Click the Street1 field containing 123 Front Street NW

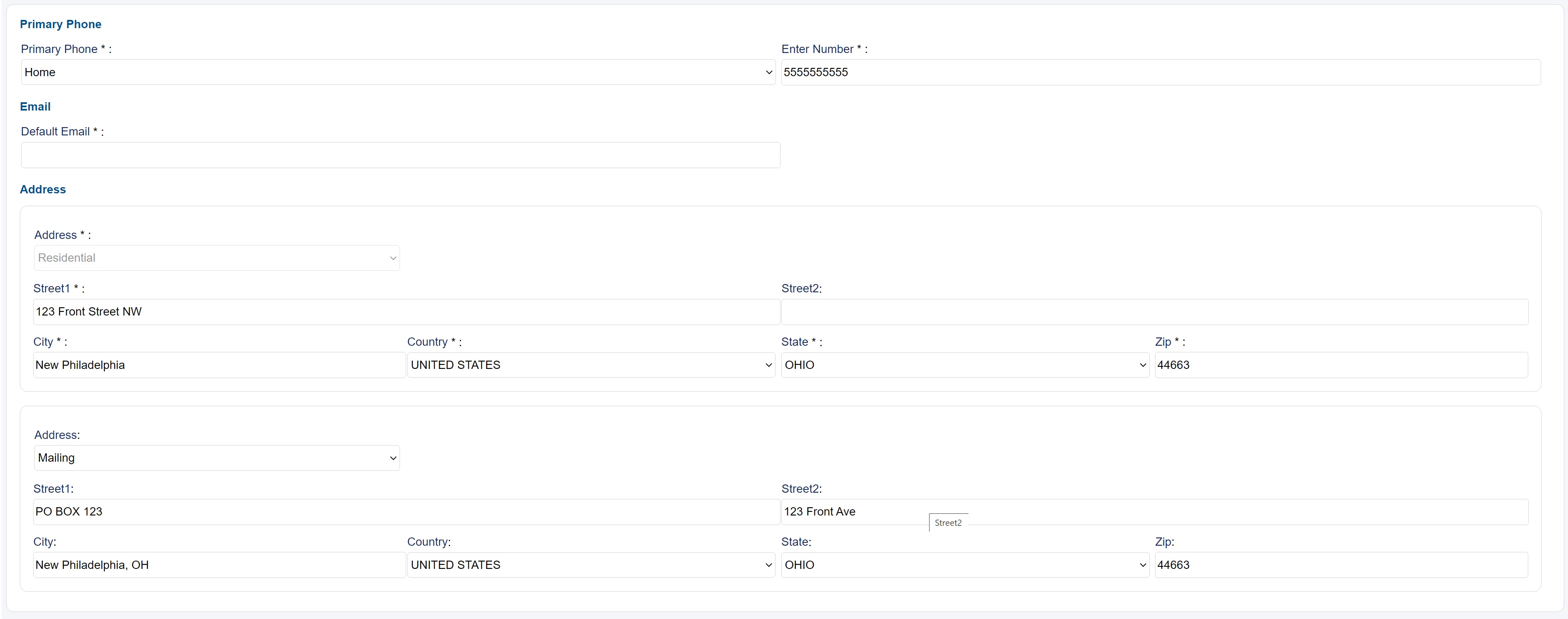[407, 312]
